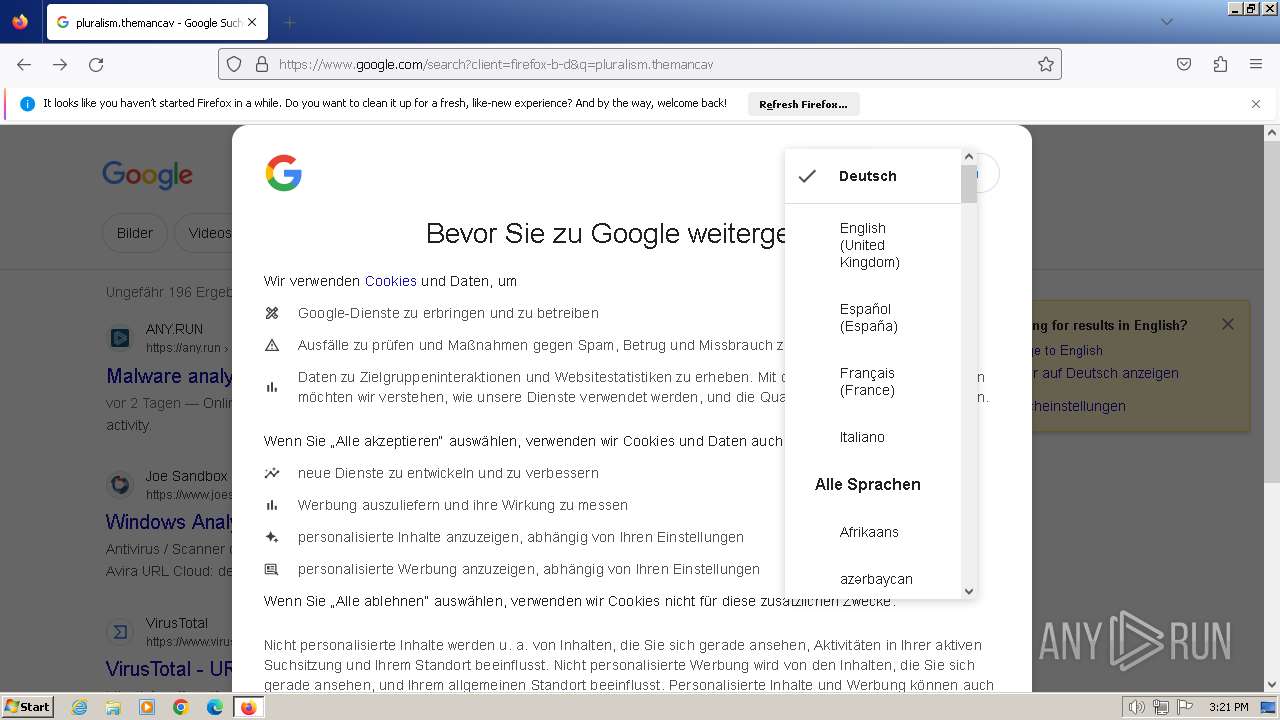Close the English results suggestion box
This screenshot has height=720, width=1280.
[x=1228, y=324]
